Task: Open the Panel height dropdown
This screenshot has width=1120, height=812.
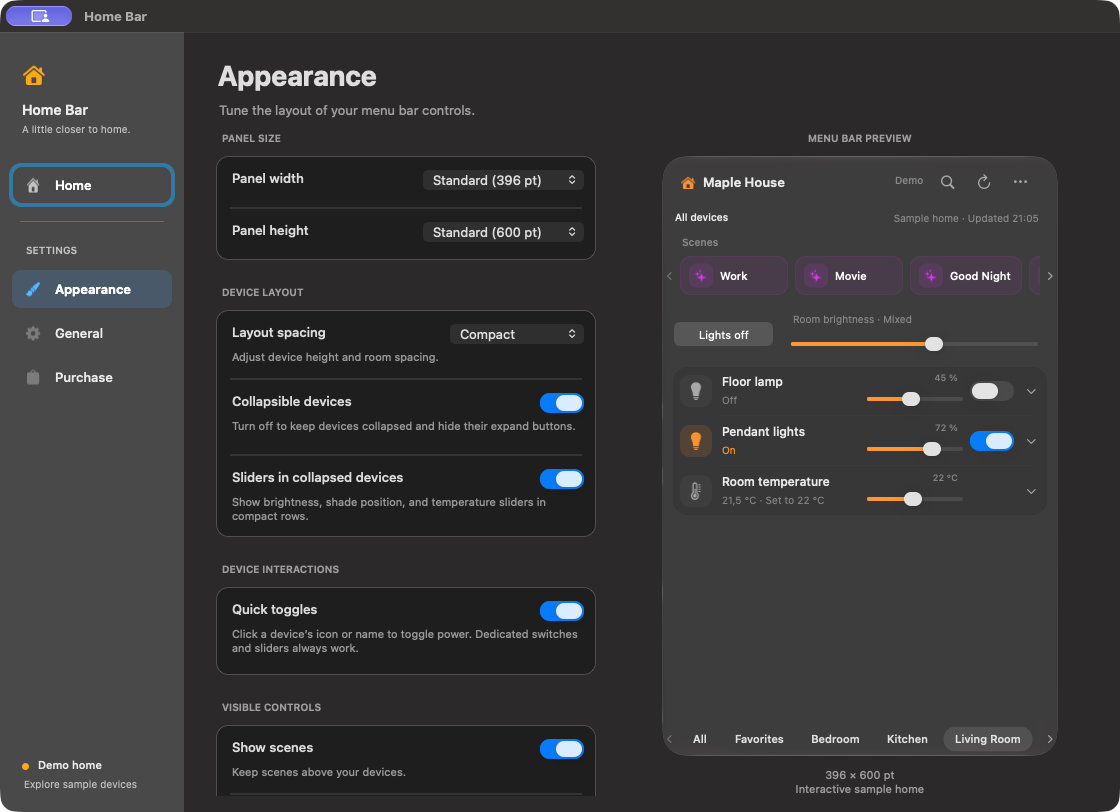Action: tap(503, 232)
